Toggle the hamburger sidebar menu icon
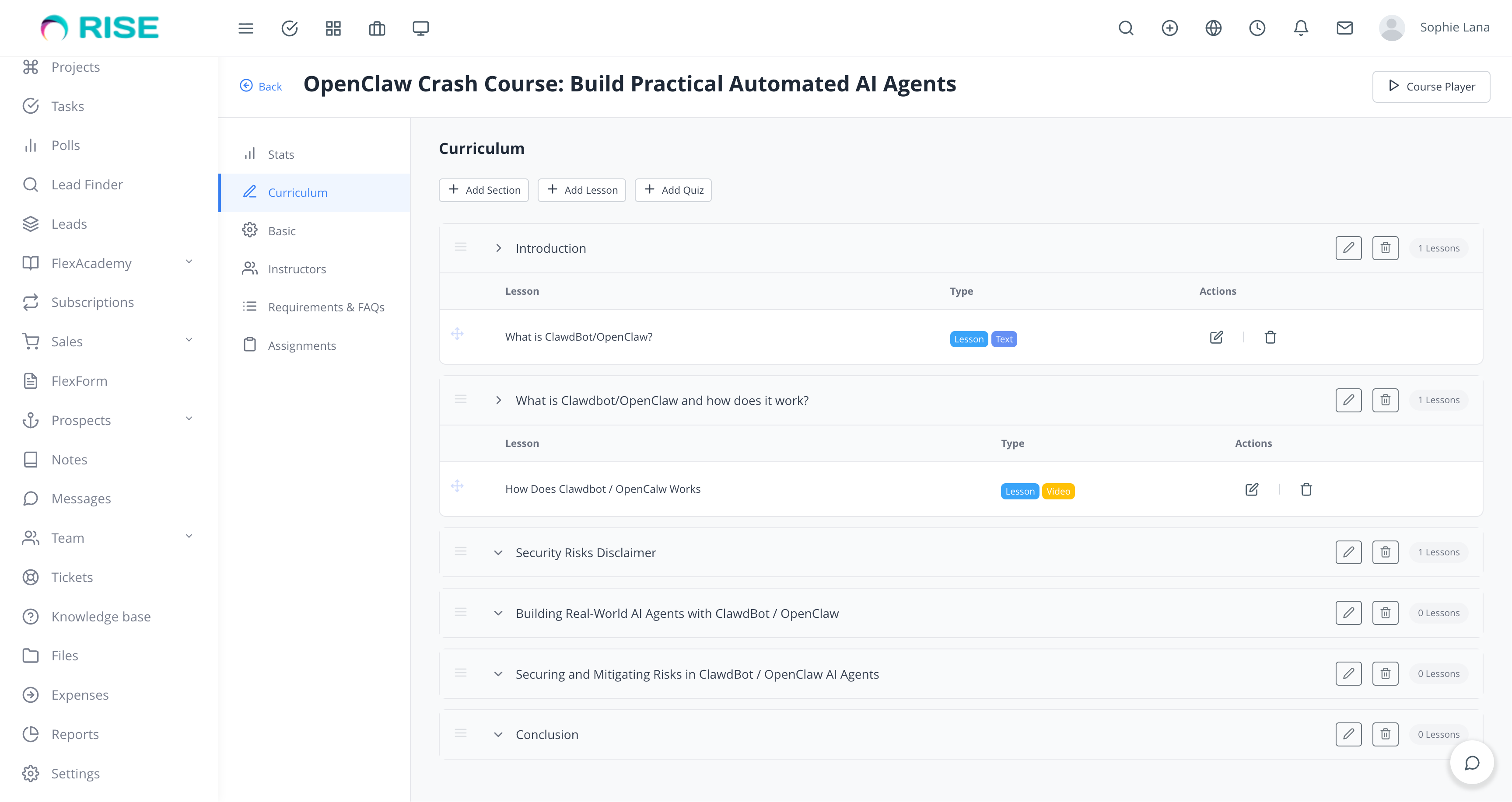Viewport: 1512px width, 802px height. pyautogui.click(x=245, y=28)
